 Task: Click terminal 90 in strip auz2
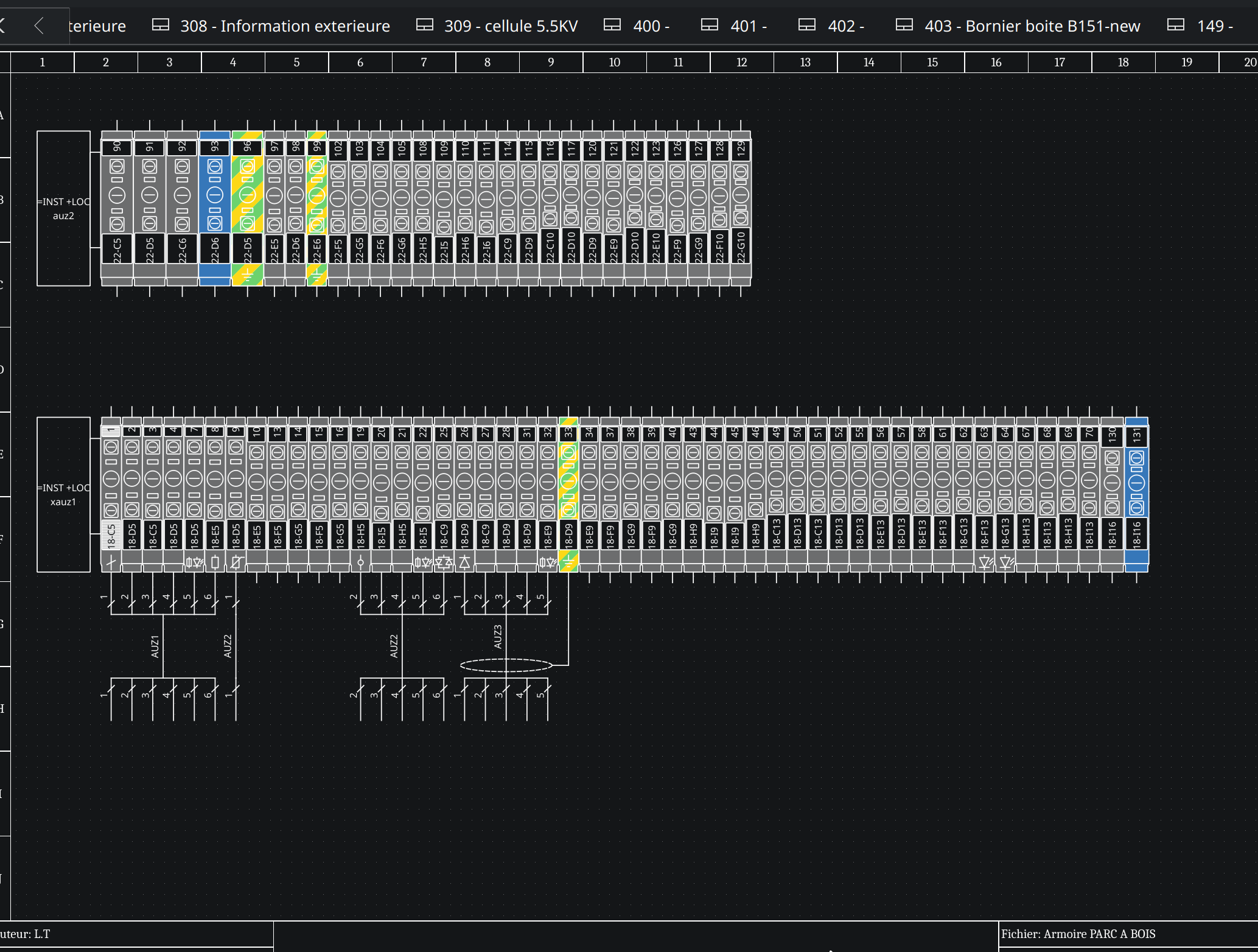tap(117, 208)
